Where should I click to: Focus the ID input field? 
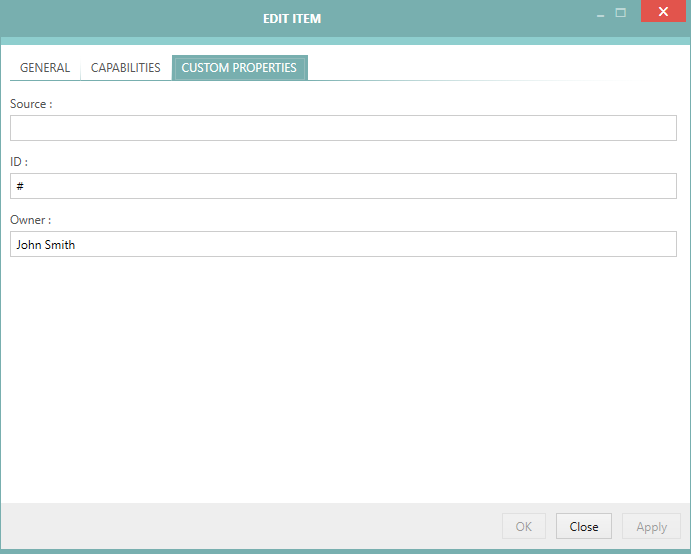tap(343, 186)
